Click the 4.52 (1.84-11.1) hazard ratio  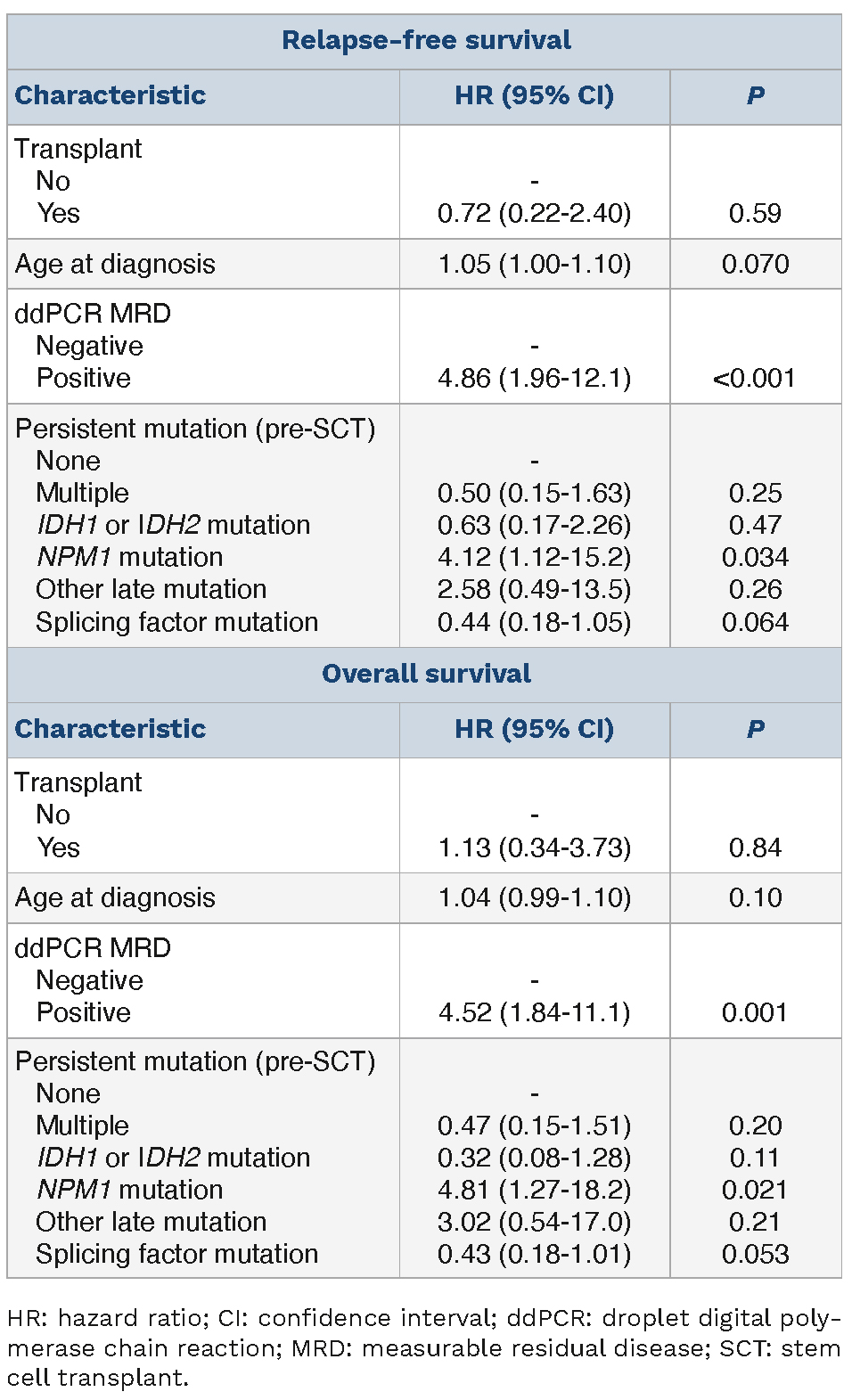point(534,1012)
